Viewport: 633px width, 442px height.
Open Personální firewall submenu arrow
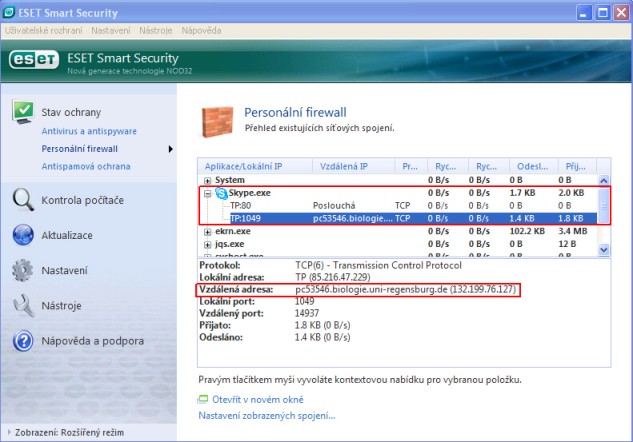click(x=171, y=149)
